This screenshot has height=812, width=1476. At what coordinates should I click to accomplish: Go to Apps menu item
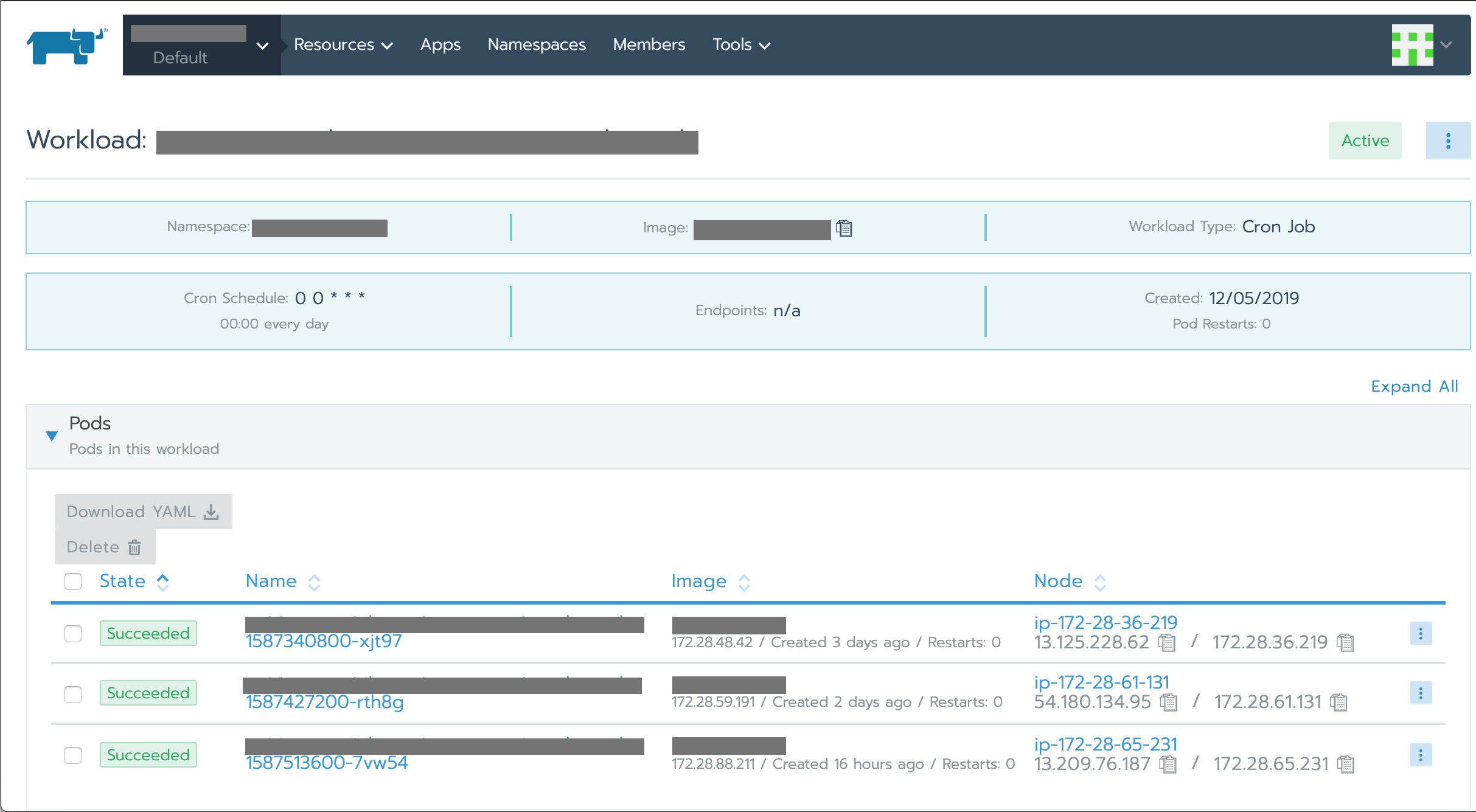point(440,44)
